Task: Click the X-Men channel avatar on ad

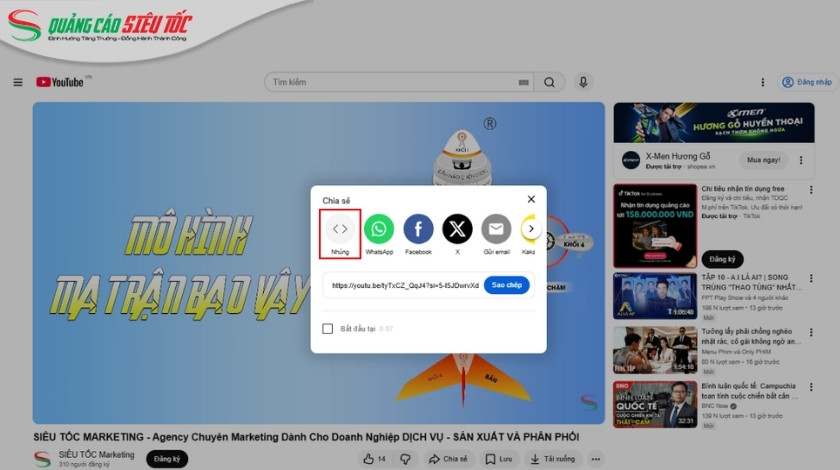Action: coord(631,160)
